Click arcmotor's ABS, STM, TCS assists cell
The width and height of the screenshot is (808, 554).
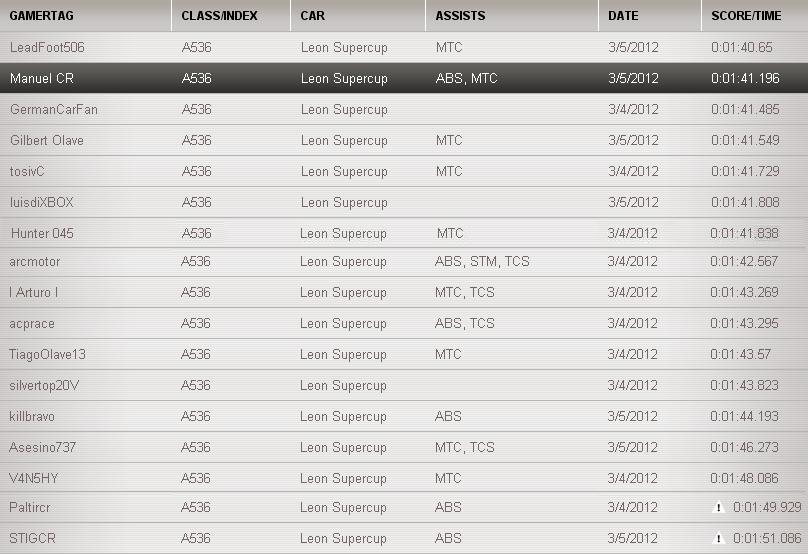(482, 262)
